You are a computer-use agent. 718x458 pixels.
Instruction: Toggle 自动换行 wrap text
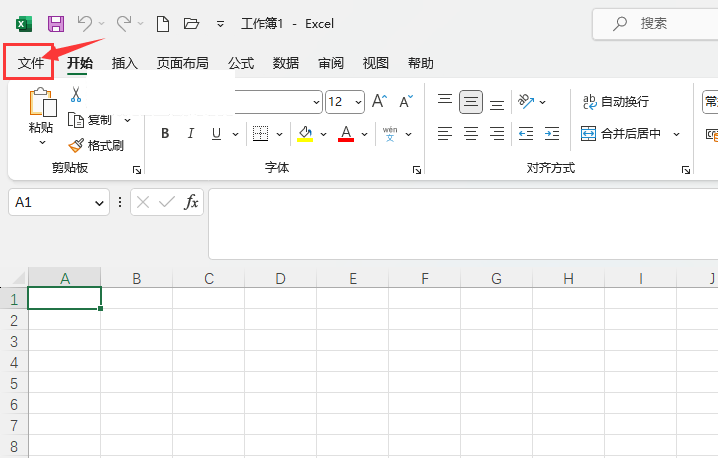pos(616,102)
